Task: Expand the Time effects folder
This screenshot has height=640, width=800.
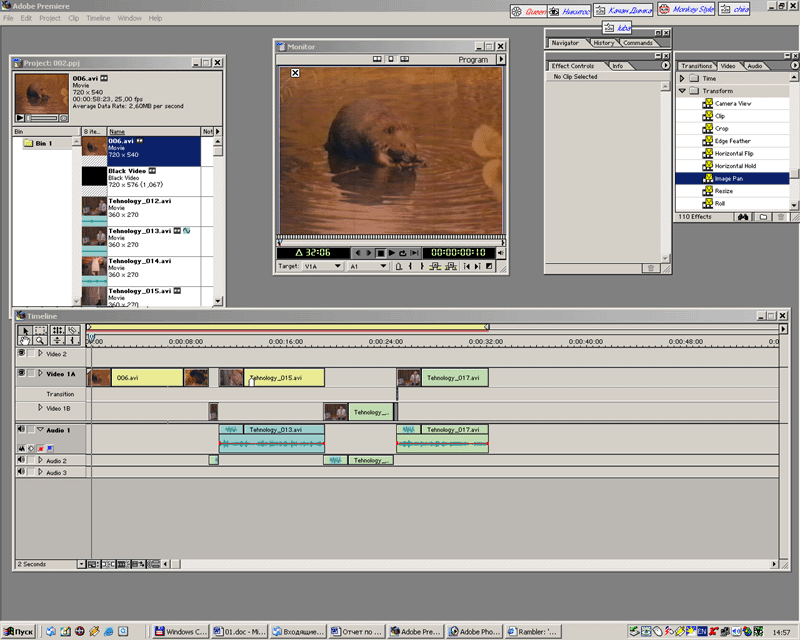Action: point(683,78)
